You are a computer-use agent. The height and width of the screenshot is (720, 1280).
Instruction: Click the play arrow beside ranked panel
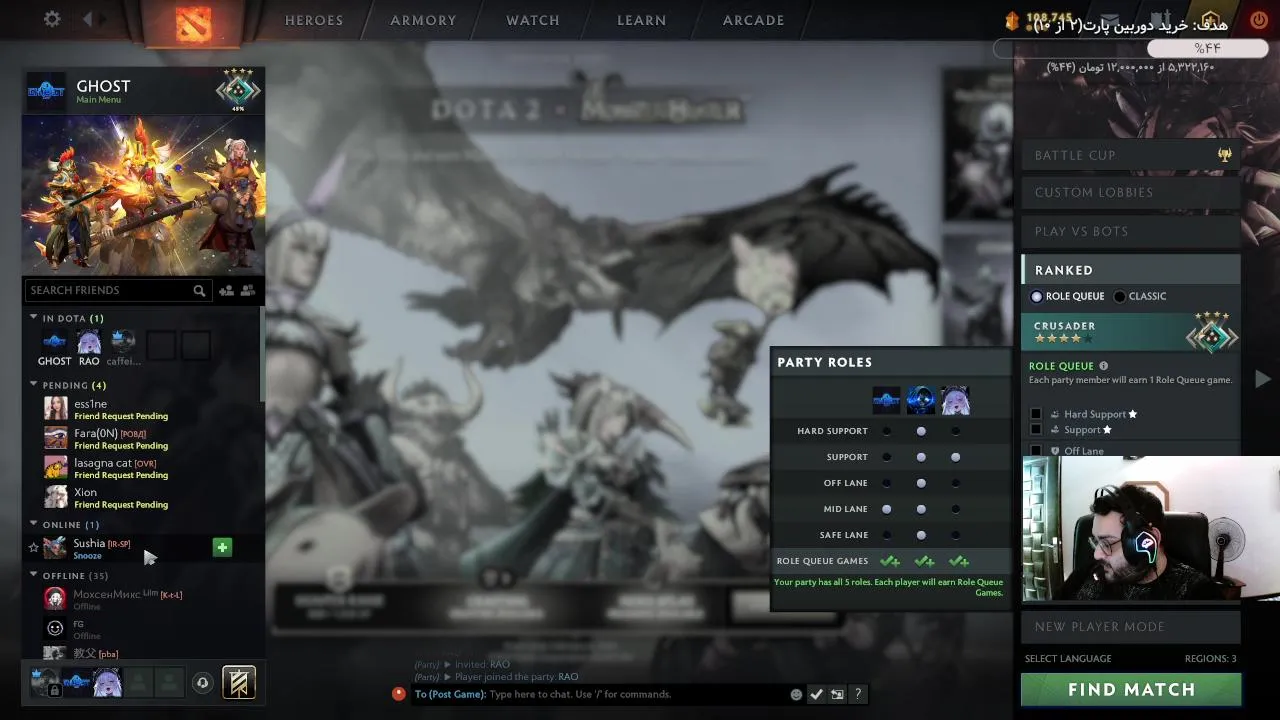[x=1263, y=379]
